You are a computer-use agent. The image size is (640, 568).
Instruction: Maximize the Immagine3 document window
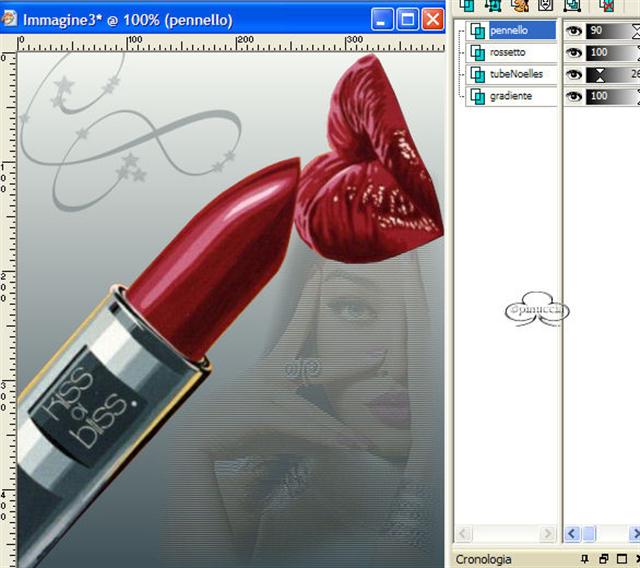(407, 19)
